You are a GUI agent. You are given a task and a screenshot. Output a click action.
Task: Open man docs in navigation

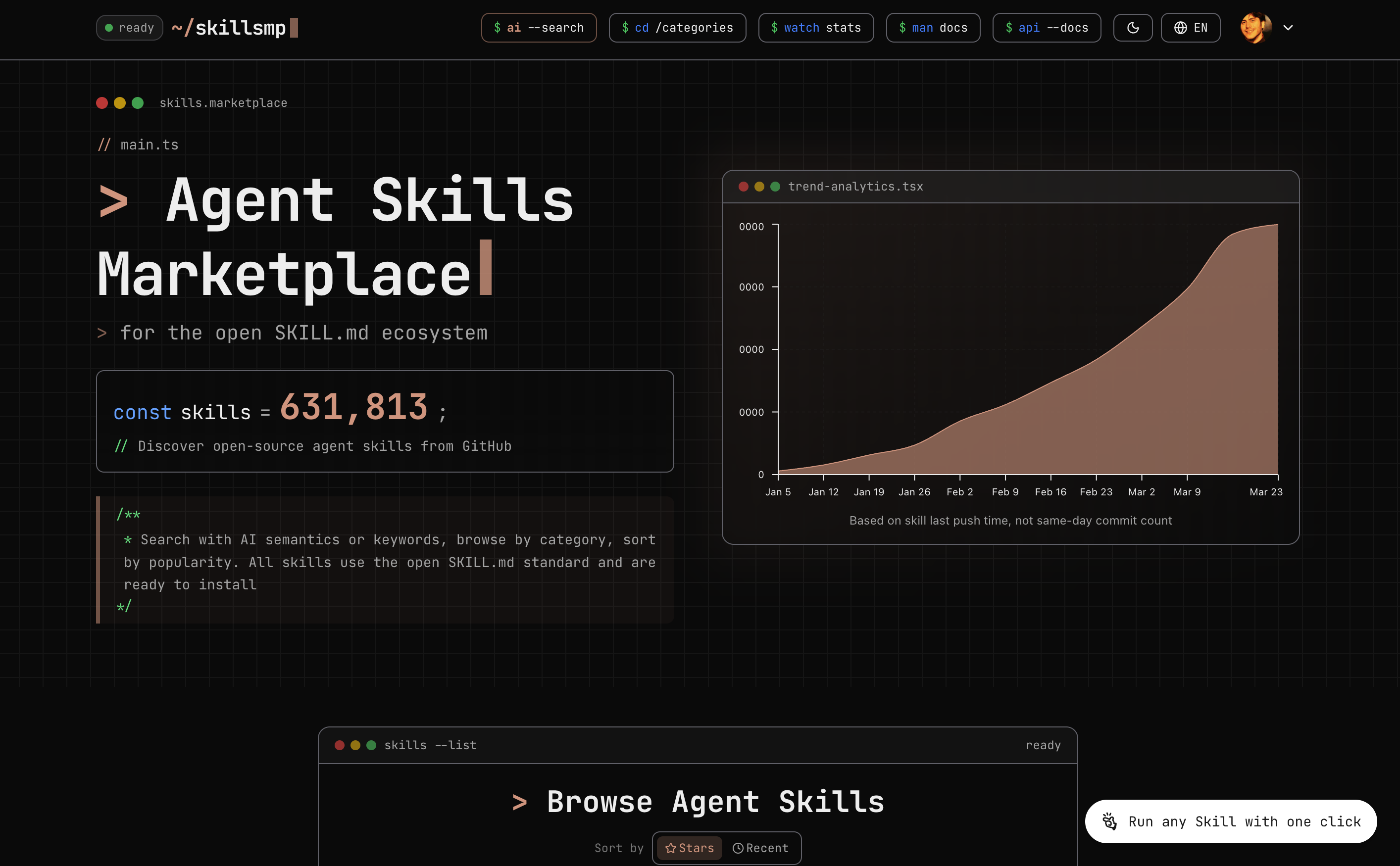click(x=933, y=28)
